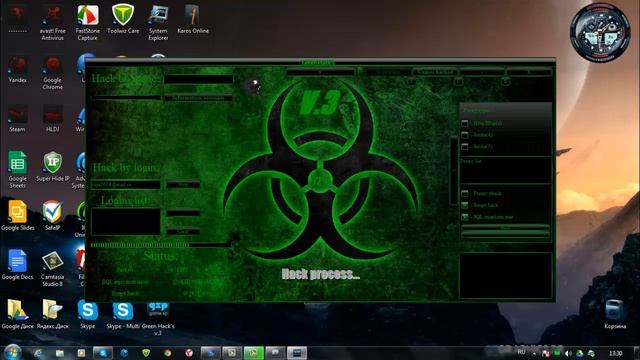Select Karos Online desktop icon

tap(193, 20)
